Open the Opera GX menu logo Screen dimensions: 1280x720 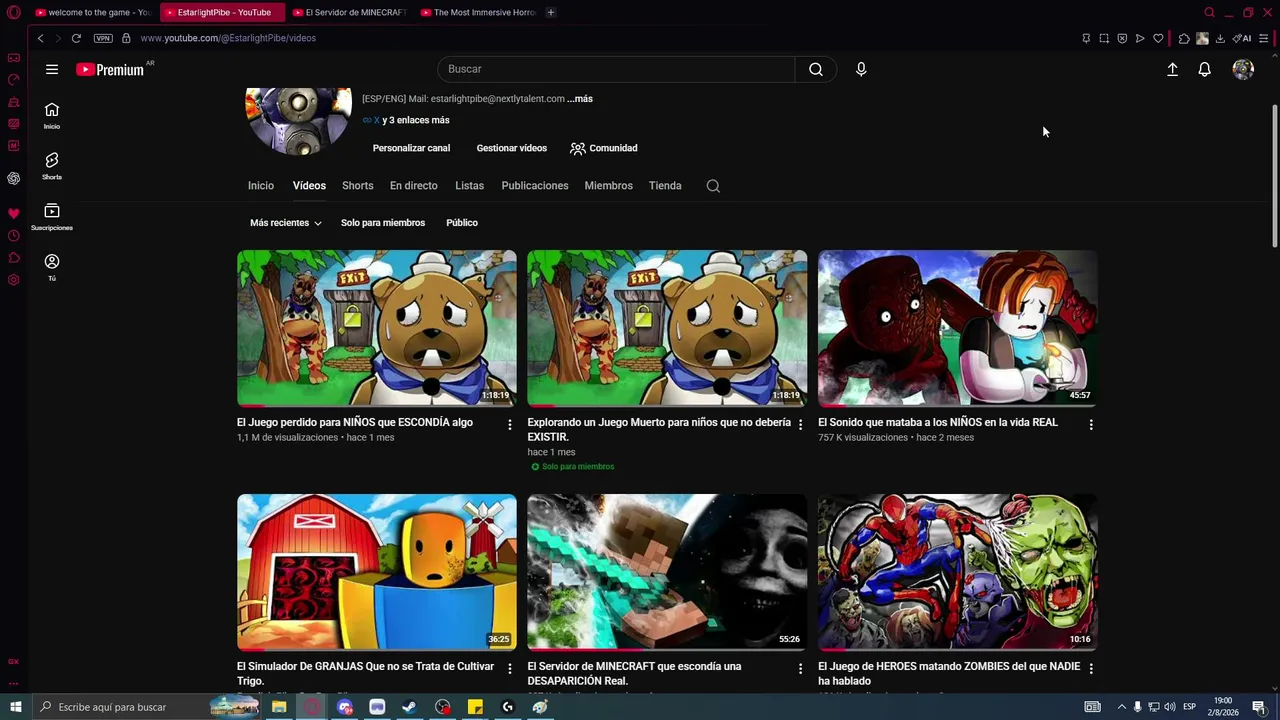14,12
